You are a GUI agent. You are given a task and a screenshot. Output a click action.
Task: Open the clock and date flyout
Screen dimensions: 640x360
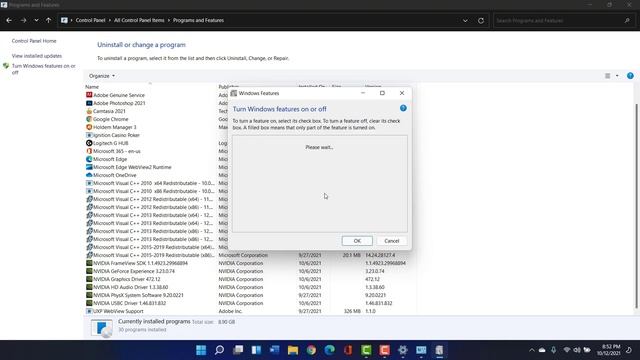[608, 350]
